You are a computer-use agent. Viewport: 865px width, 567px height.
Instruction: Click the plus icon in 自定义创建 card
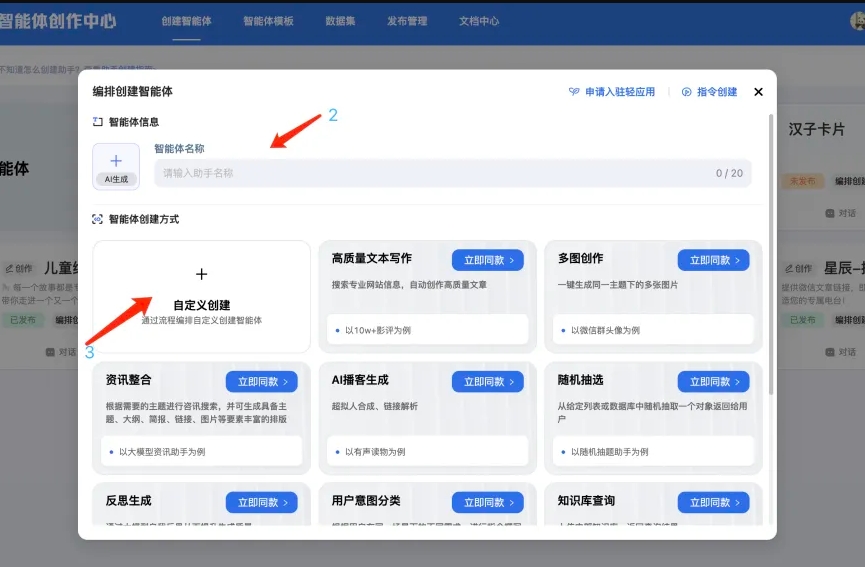(201, 274)
